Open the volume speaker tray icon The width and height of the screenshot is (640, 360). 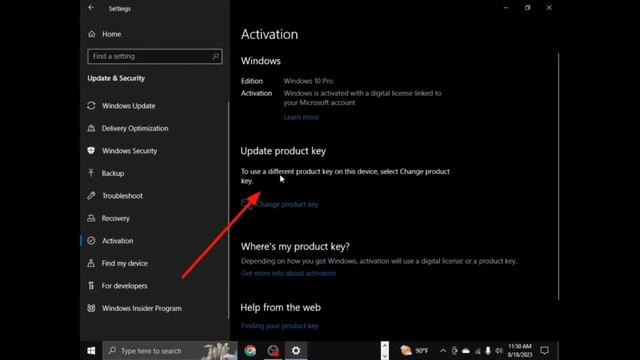coord(499,351)
